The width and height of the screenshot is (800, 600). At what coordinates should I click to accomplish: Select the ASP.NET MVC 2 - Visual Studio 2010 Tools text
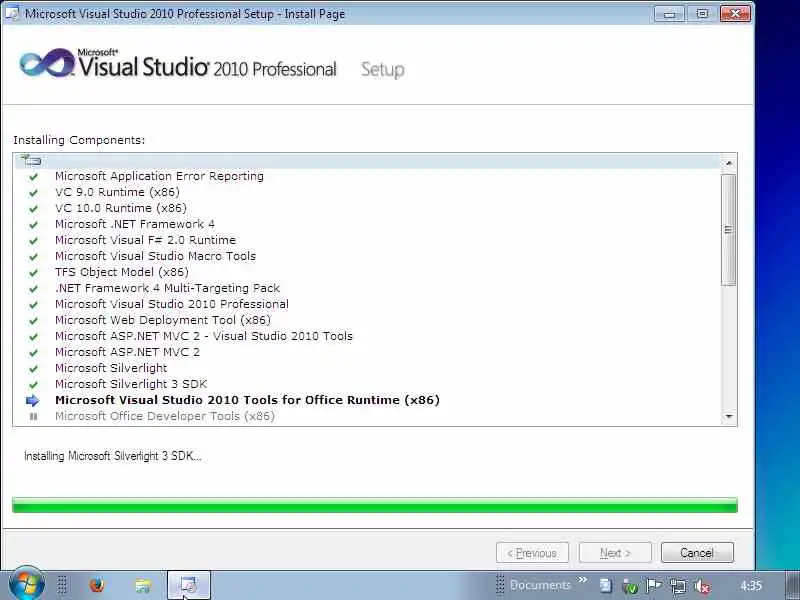(204, 336)
